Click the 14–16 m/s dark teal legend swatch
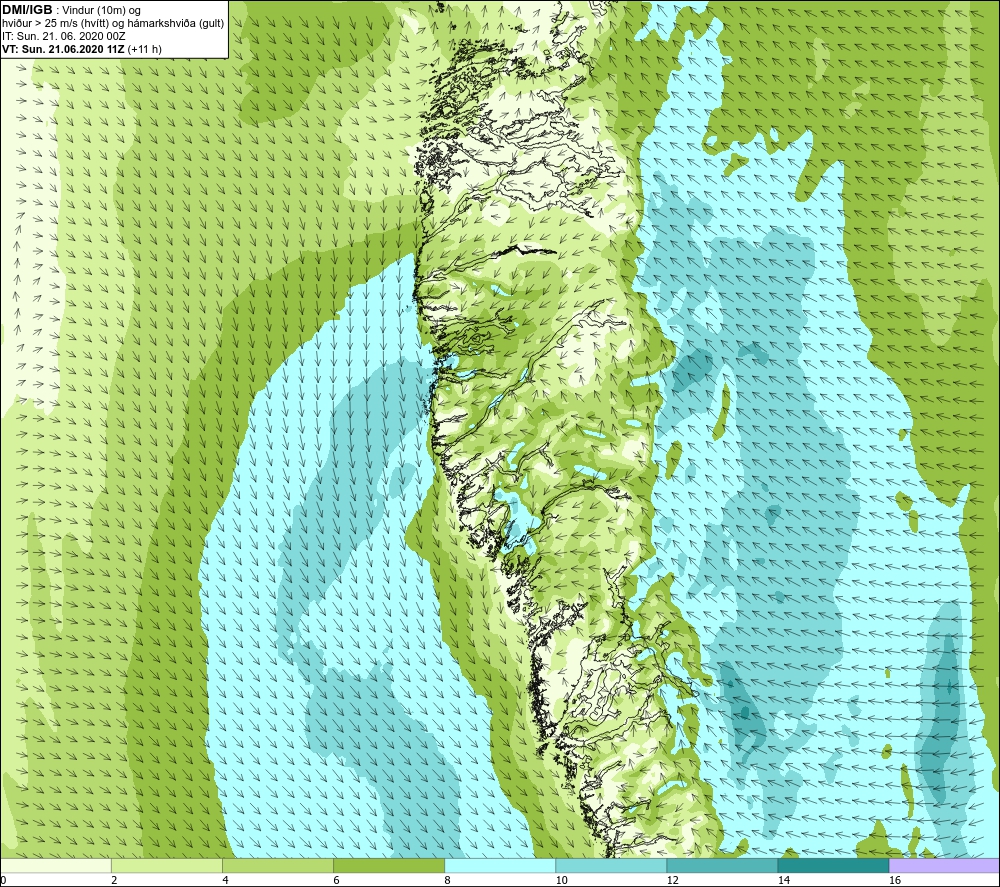1000x887 pixels. point(833,865)
